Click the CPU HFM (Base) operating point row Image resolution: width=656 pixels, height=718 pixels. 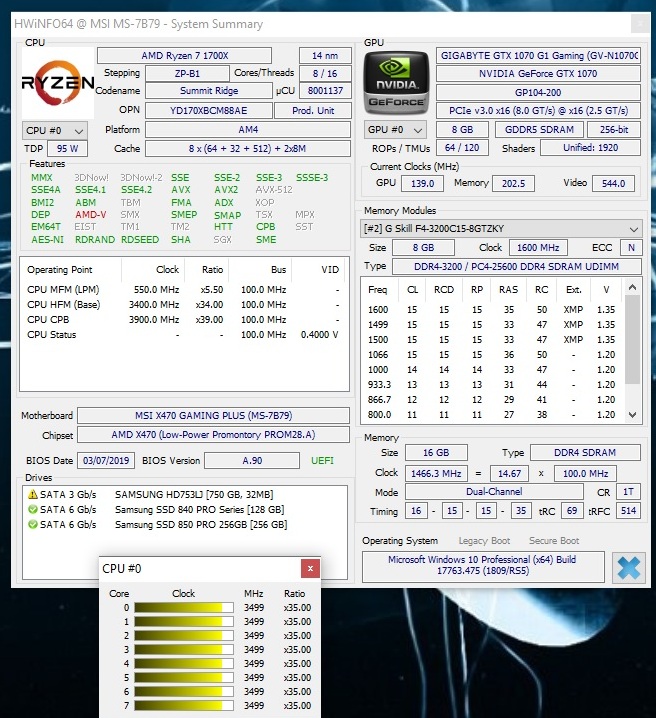point(184,305)
